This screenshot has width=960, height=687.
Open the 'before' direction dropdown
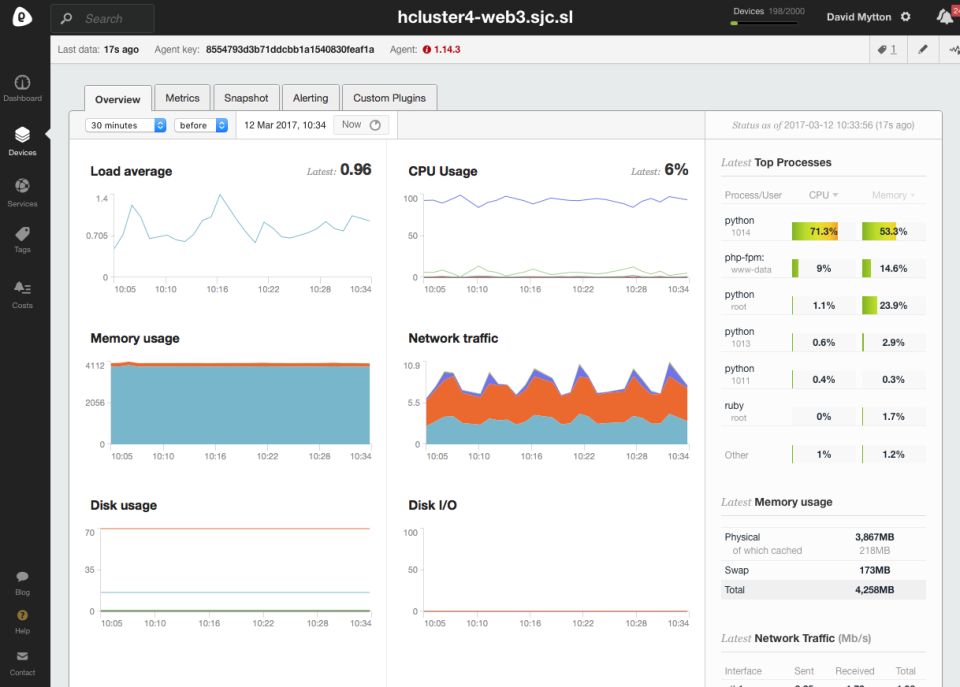201,125
